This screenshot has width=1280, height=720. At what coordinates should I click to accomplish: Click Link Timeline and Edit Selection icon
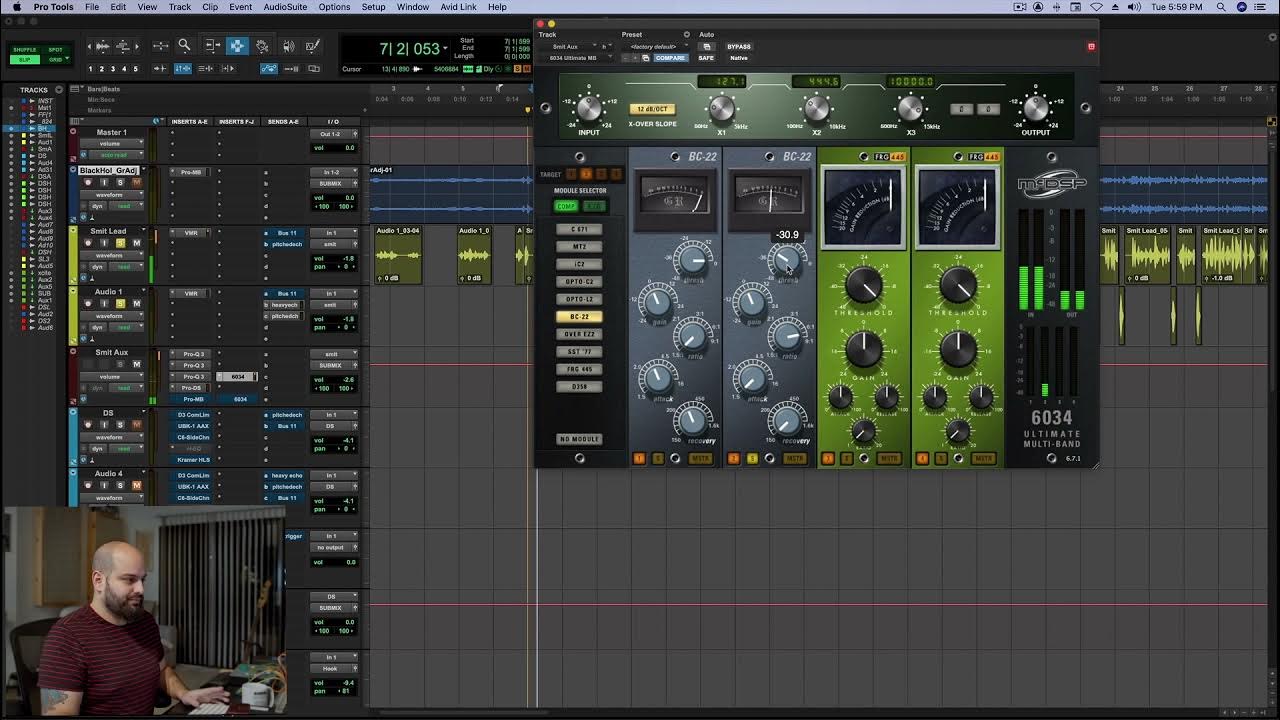(183, 69)
